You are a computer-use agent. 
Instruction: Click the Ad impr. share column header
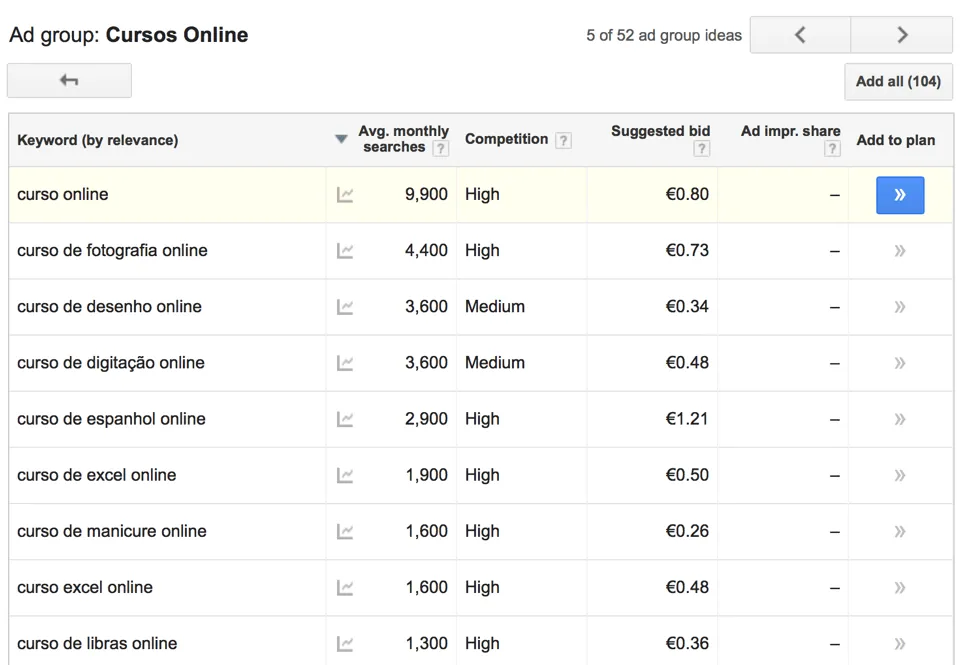(x=790, y=131)
